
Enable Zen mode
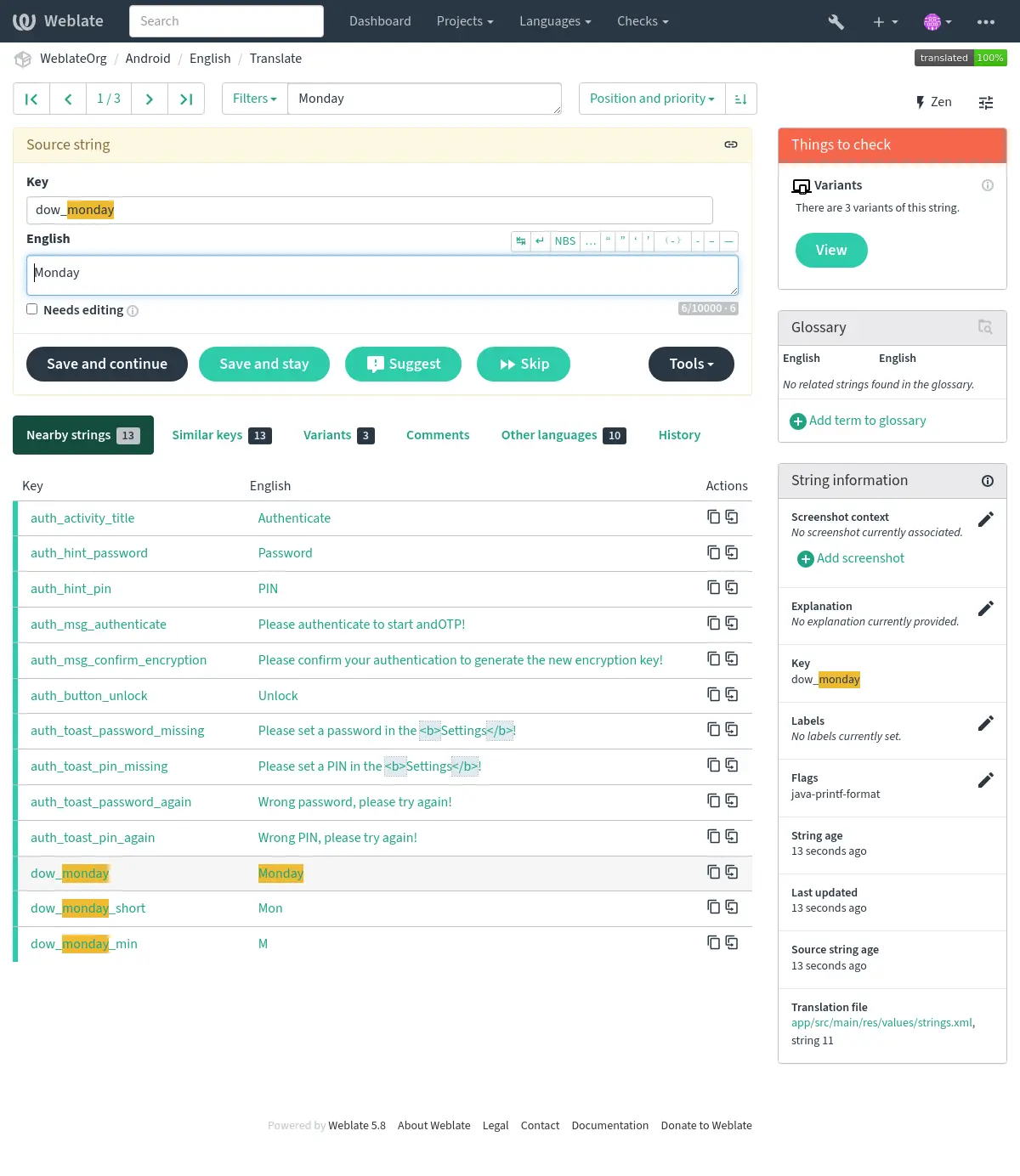click(x=933, y=102)
